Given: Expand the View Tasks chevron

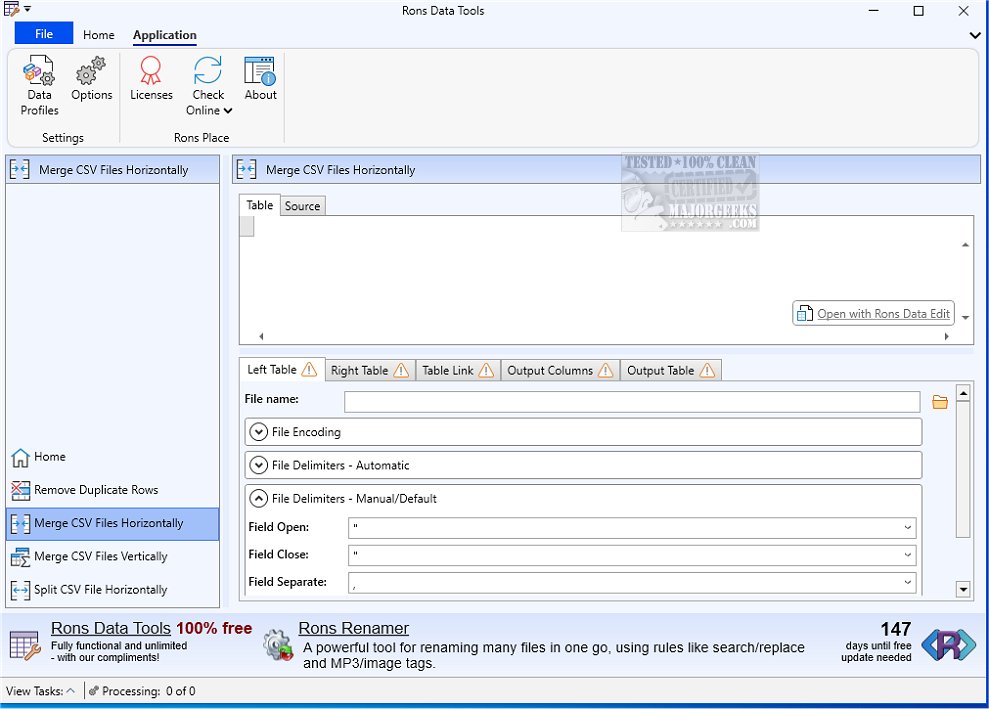Looking at the screenshot, I should [71, 691].
